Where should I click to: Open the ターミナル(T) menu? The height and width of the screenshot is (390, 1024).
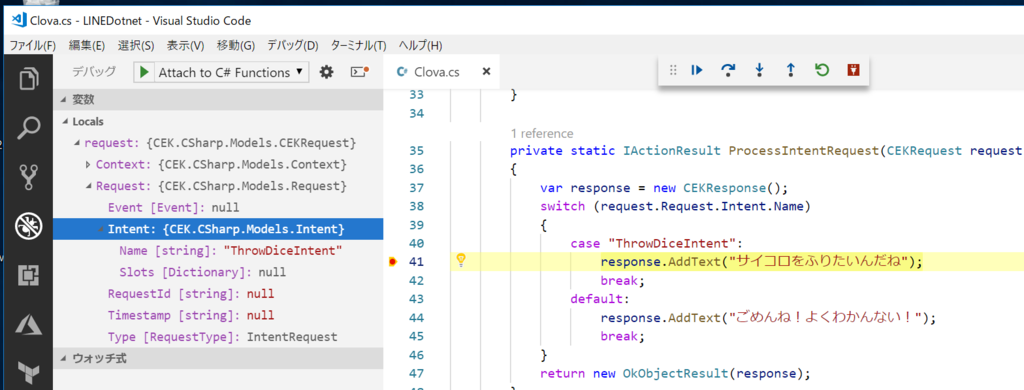coord(359,46)
